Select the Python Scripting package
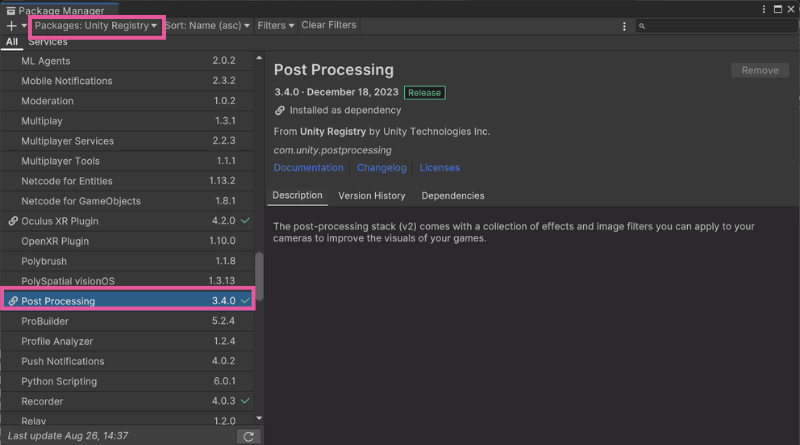The height and width of the screenshot is (445, 800). pyautogui.click(x=128, y=381)
